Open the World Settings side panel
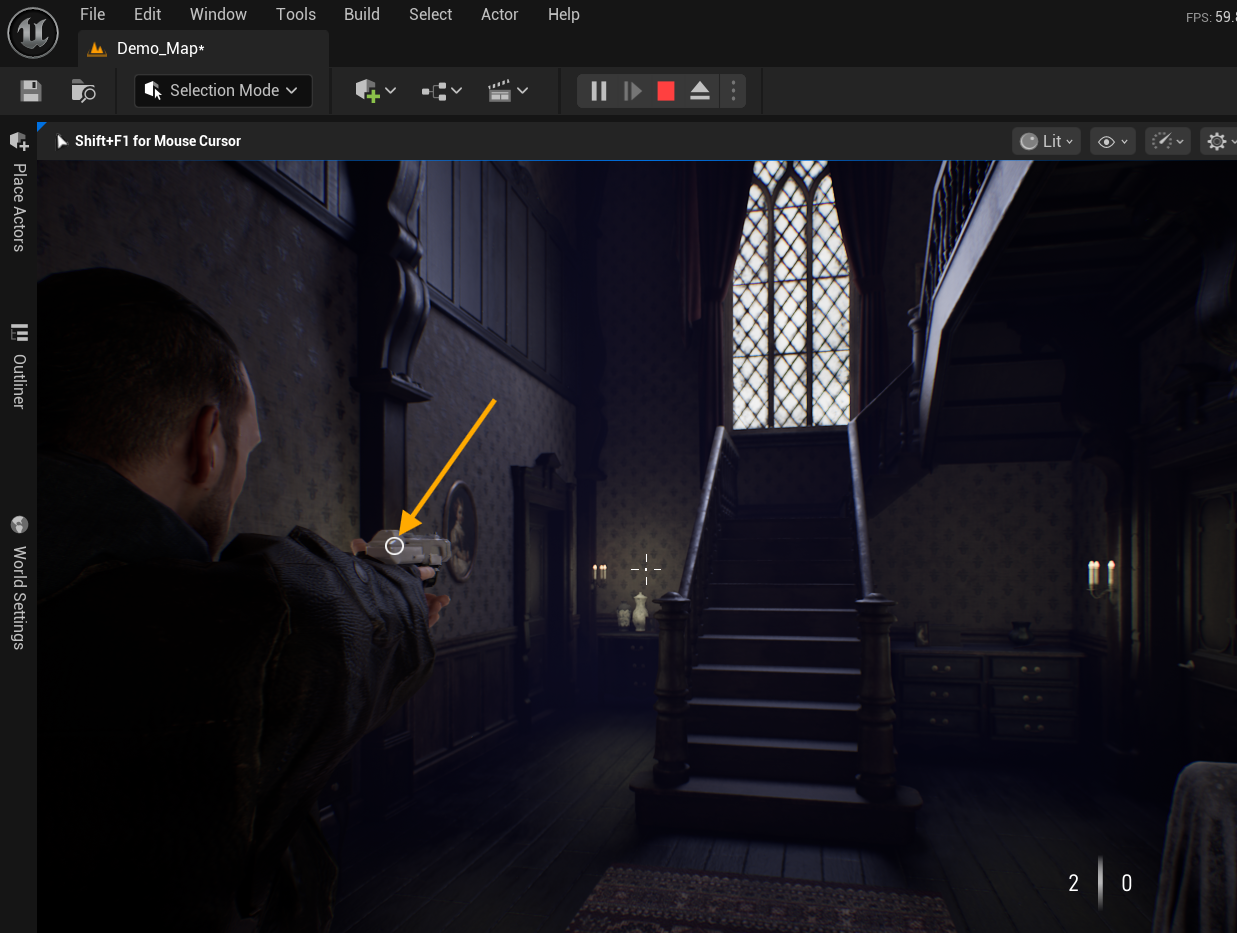The height and width of the screenshot is (933, 1237). (x=19, y=583)
